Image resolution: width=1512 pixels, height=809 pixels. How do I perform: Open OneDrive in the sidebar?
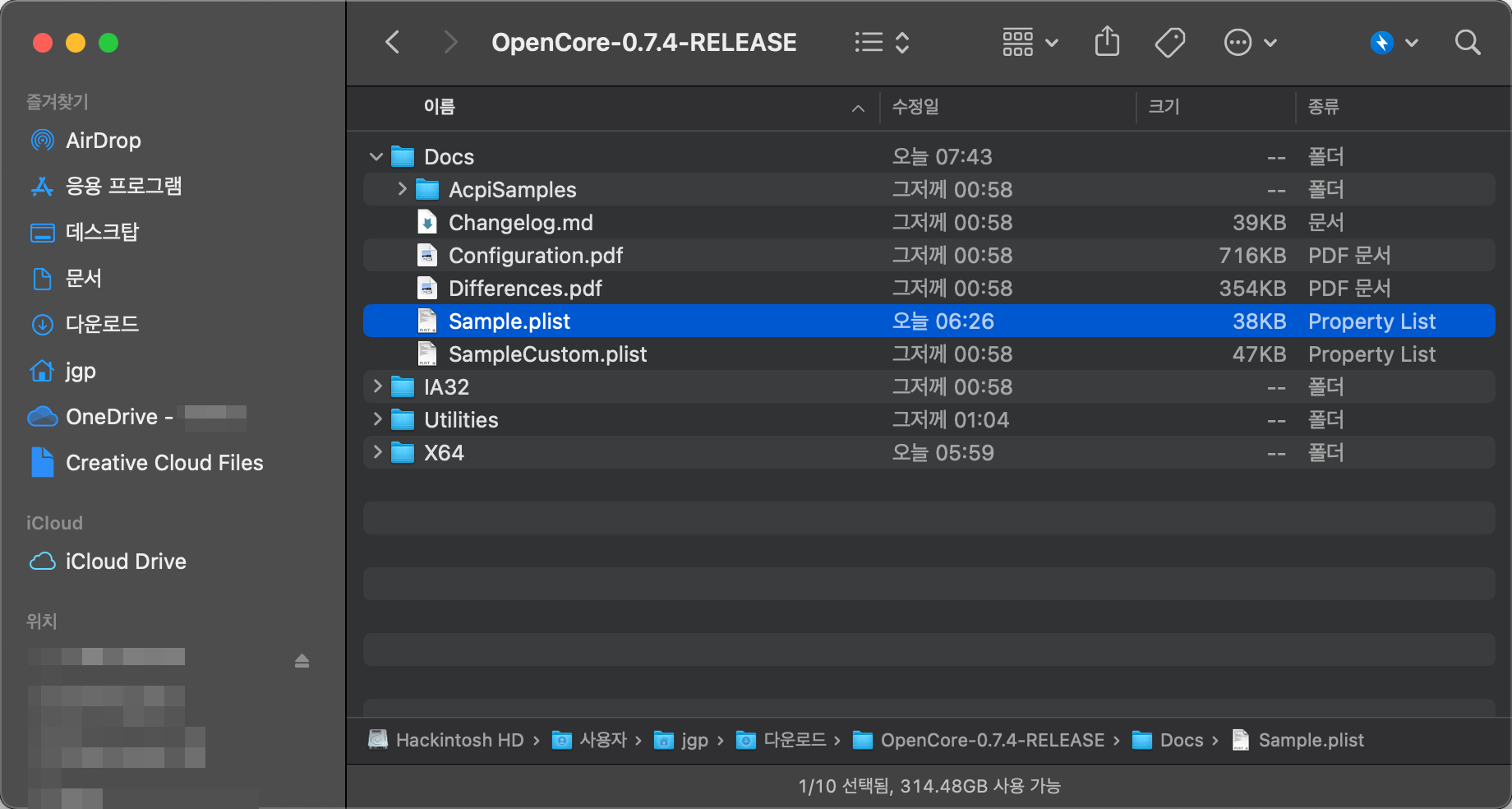pos(119,417)
